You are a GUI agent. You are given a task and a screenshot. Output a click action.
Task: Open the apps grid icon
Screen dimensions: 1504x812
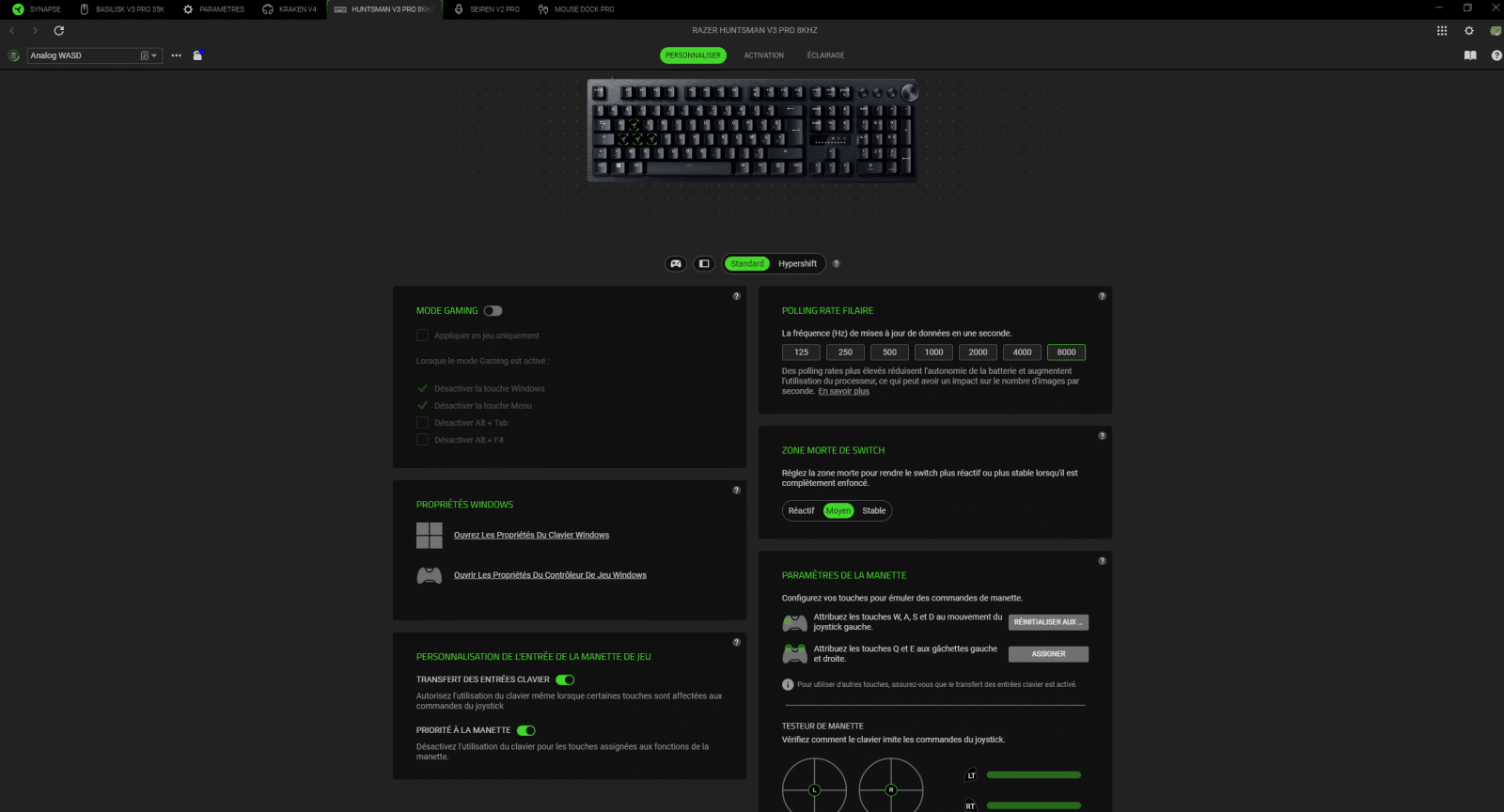point(1442,31)
